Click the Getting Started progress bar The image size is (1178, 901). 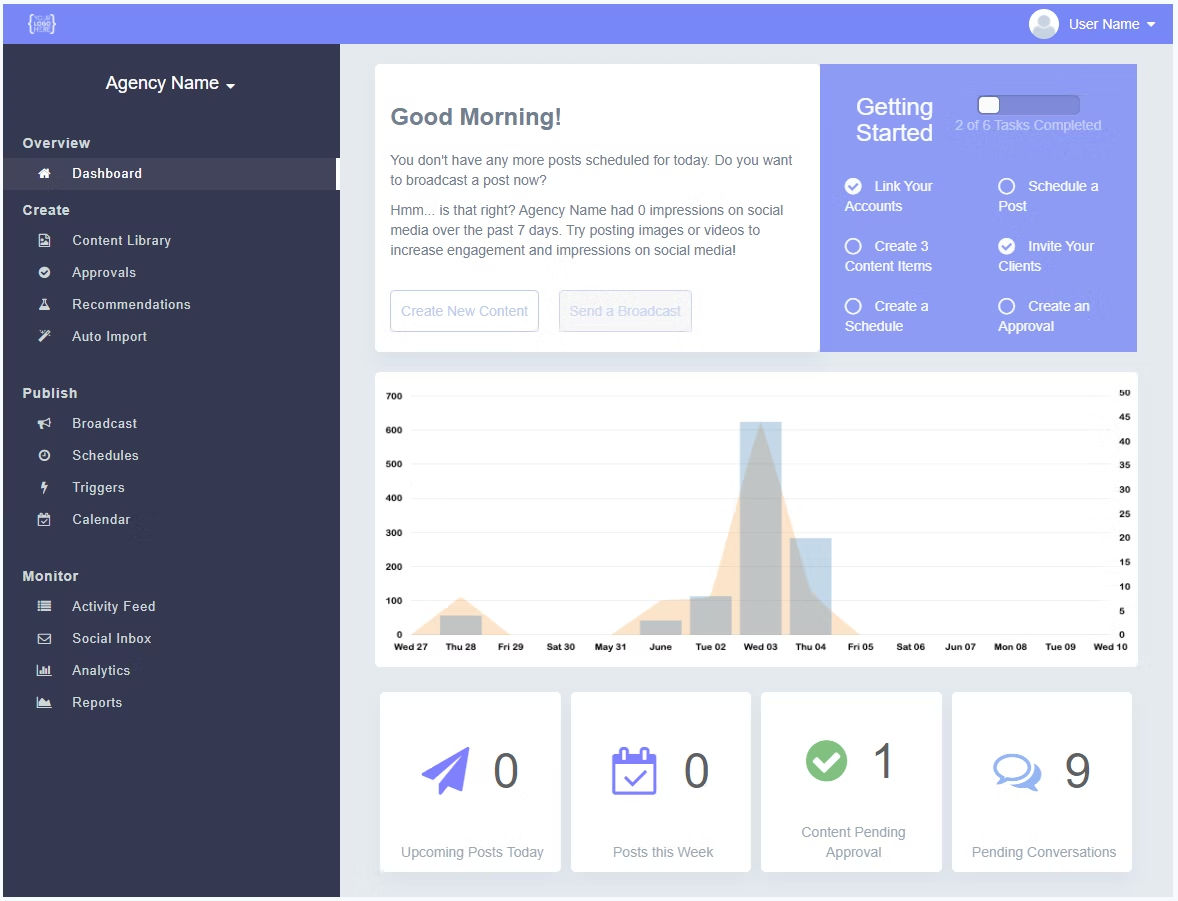click(x=1028, y=104)
